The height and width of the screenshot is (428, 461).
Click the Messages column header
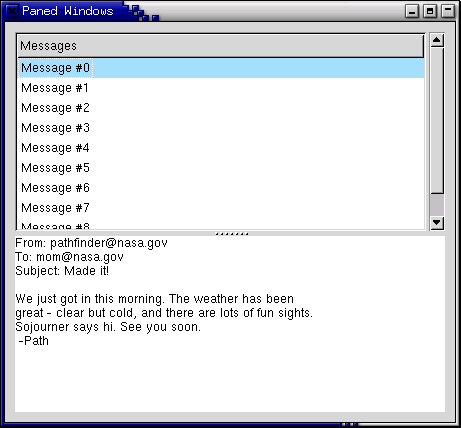220,46
